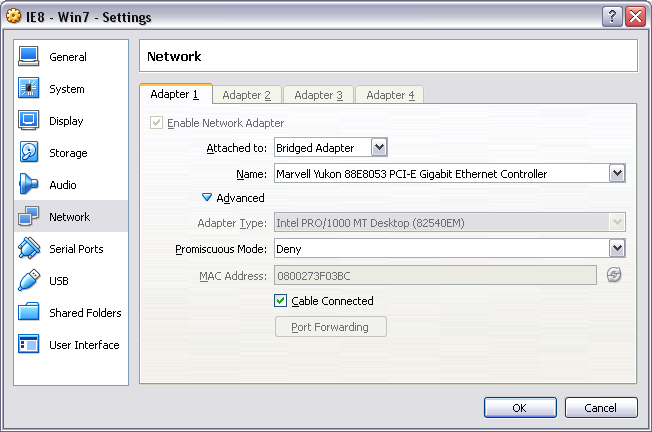Image resolution: width=652 pixels, height=432 pixels.
Task: Open the Attached to dropdown
Action: click(x=378, y=148)
